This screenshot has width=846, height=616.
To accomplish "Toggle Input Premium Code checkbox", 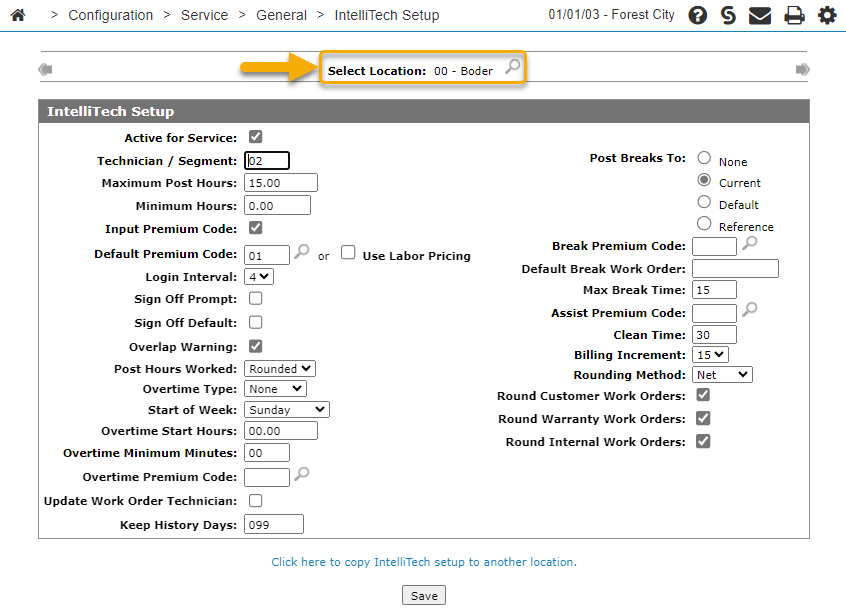I will [x=256, y=228].
